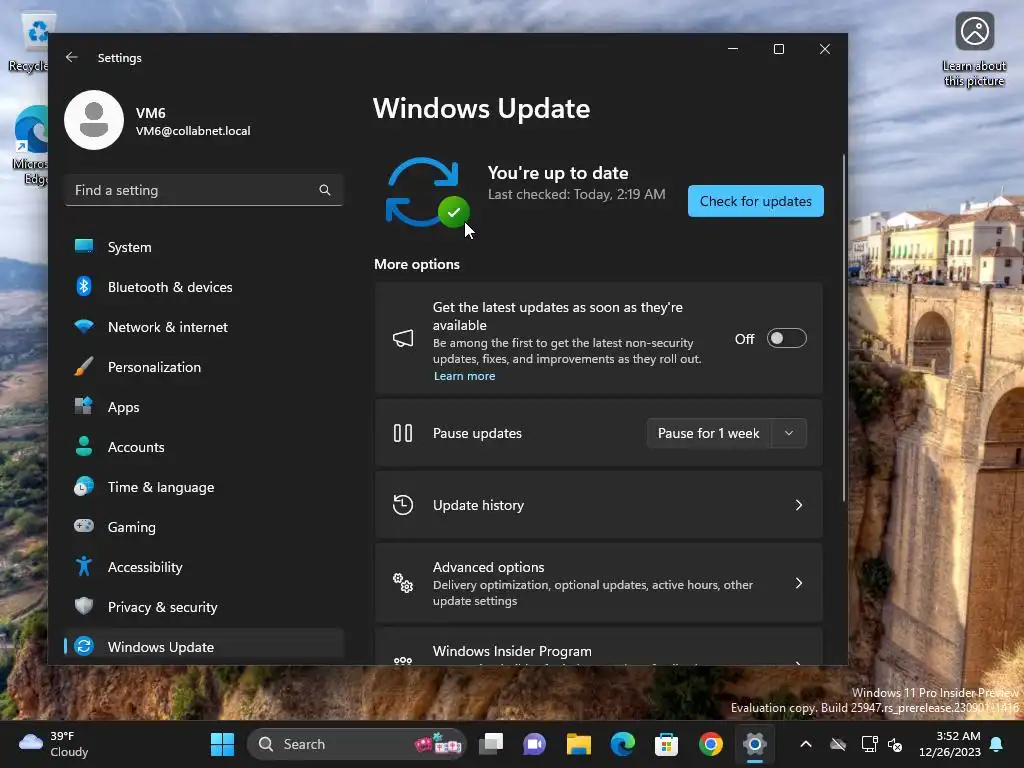Click the pause icon beside Pause updates
Image resolution: width=1024 pixels, height=768 pixels.
tap(403, 433)
